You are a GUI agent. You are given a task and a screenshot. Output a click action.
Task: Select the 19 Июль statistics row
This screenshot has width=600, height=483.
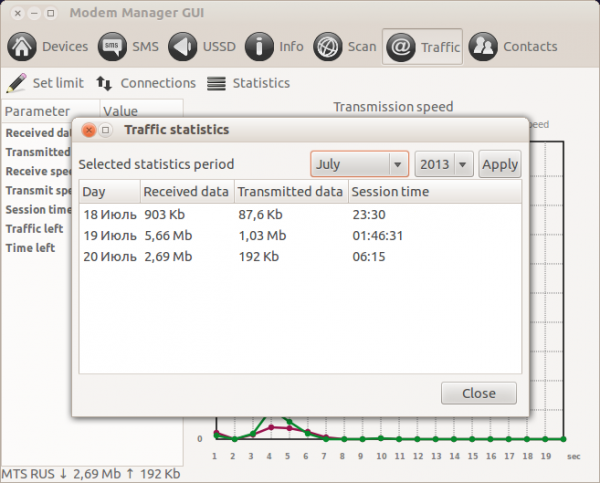(x=300, y=236)
